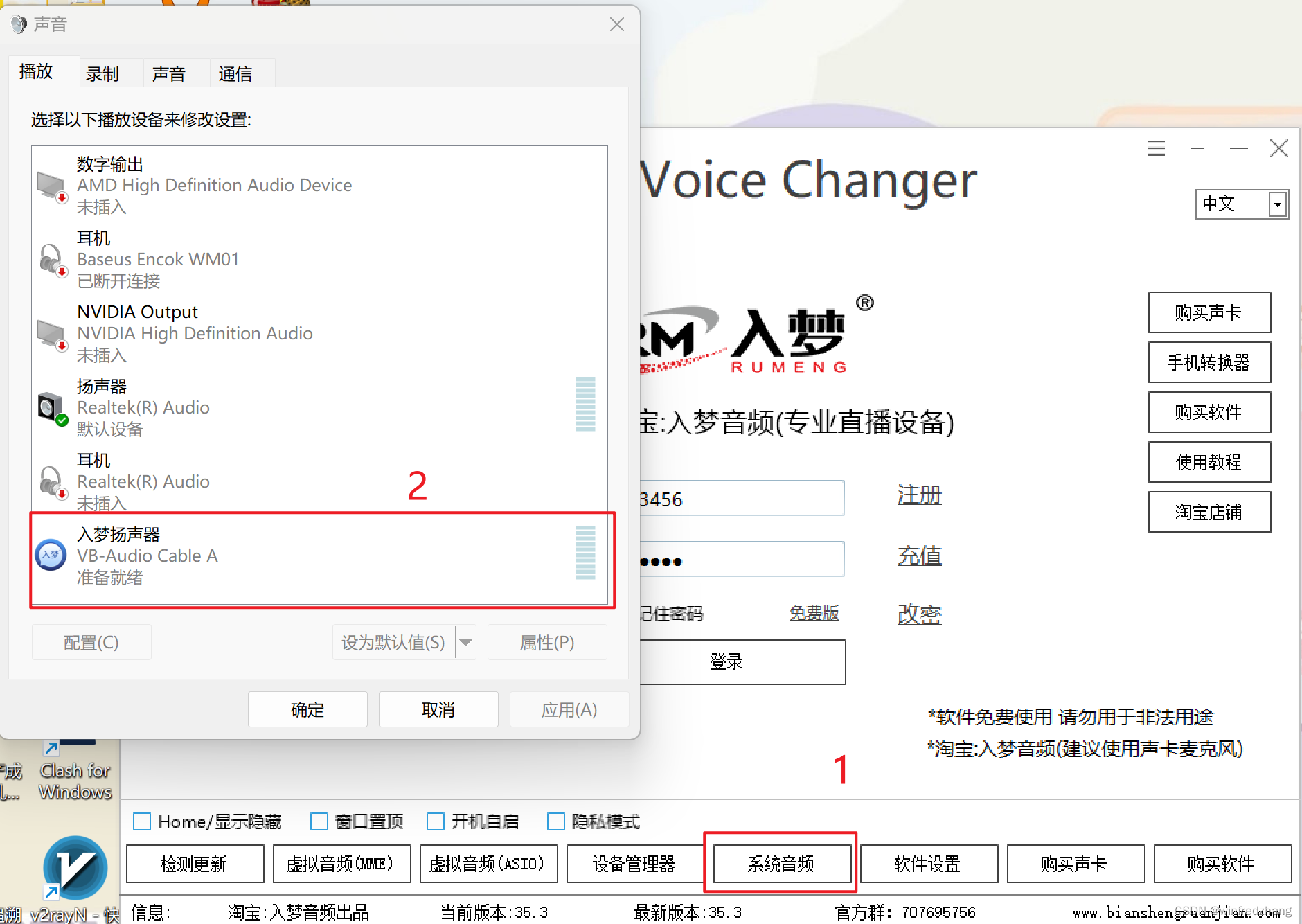Select the Baseus Encok WM01 headphone icon
This screenshot has height=924, width=1302.
point(52,260)
